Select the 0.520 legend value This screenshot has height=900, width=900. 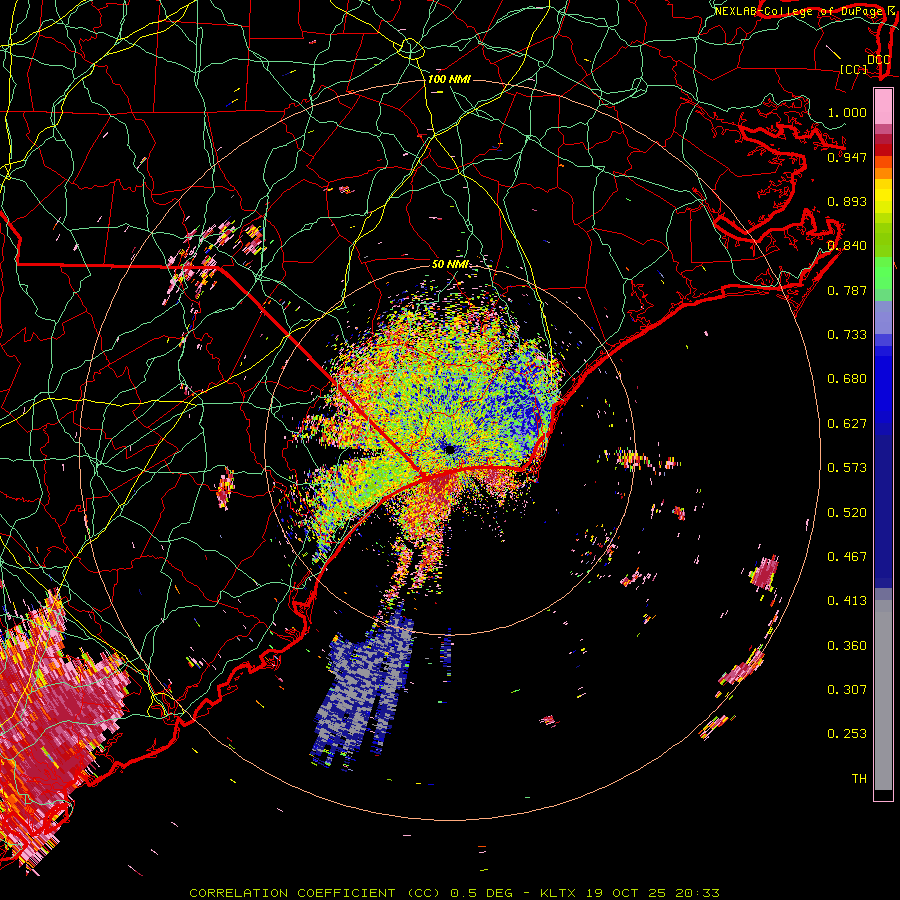847,513
